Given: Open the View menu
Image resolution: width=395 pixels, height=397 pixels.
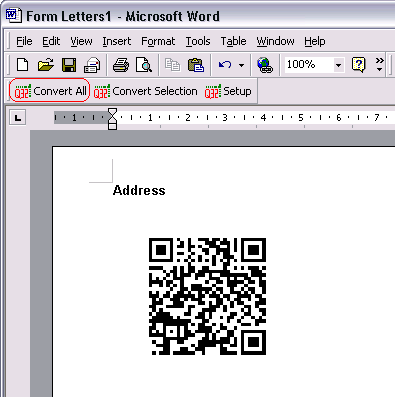Looking at the screenshot, I should pyautogui.click(x=81, y=41).
